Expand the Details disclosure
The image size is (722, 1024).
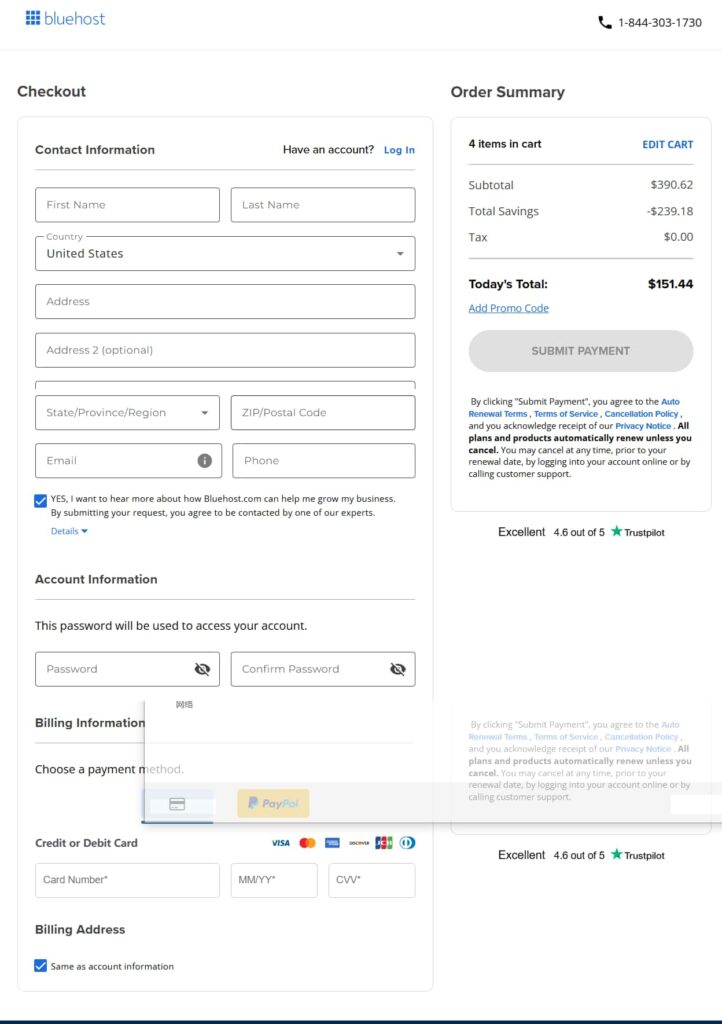pos(69,531)
